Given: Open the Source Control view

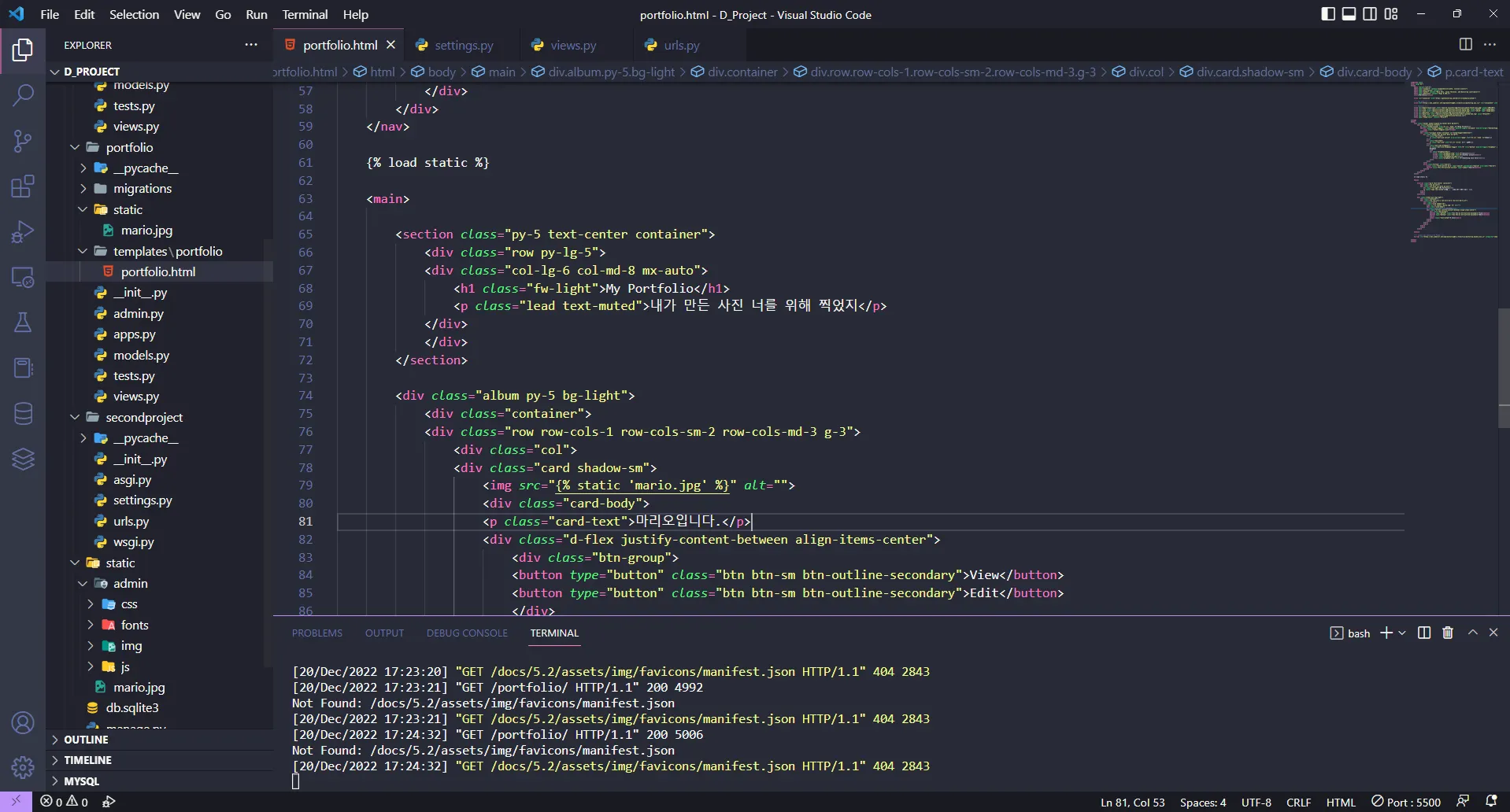Looking at the screenshot, I should click(x=23, y=142).
